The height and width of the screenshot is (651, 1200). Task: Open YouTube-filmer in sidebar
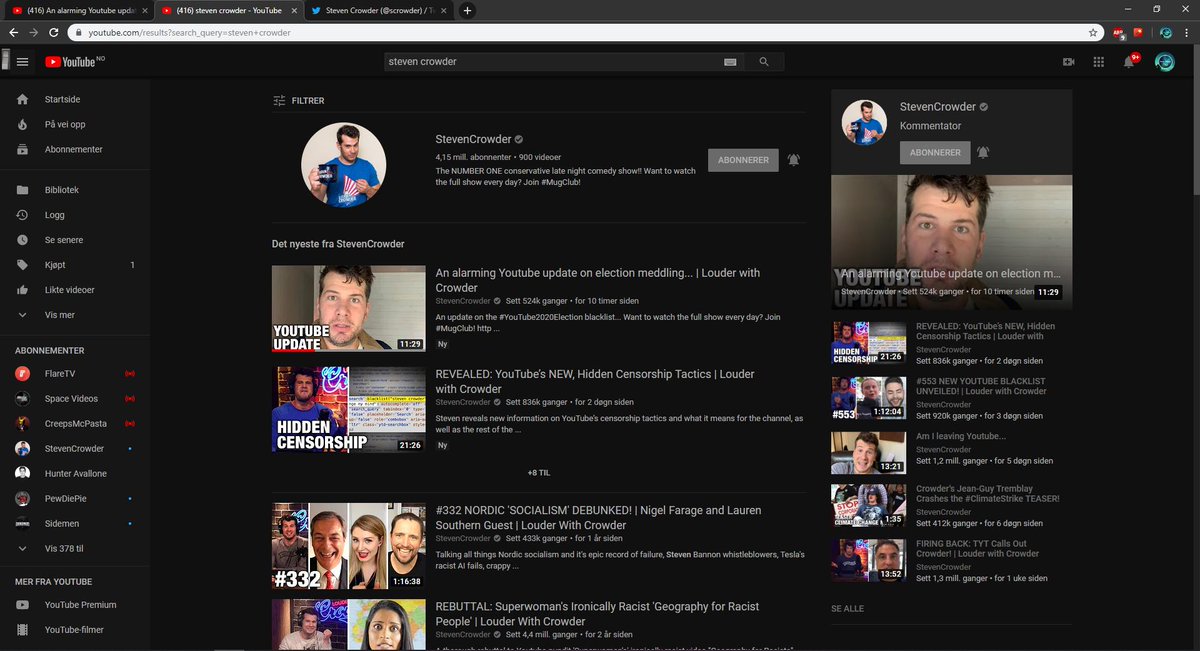click(x=75, y=630)
